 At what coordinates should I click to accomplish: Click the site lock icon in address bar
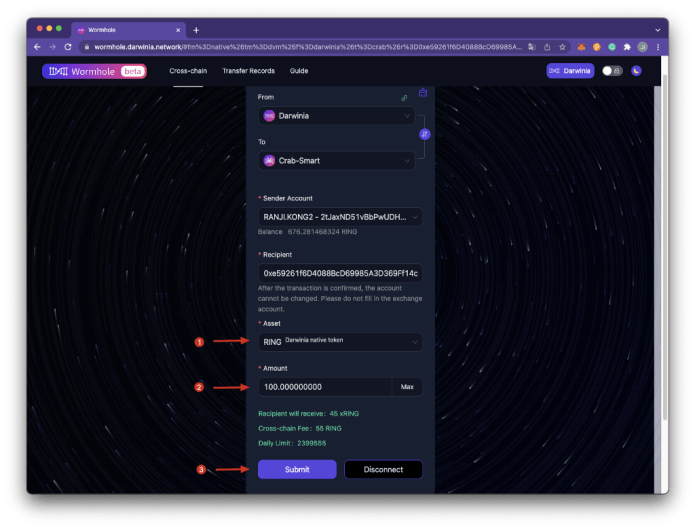tap(87, 47)
